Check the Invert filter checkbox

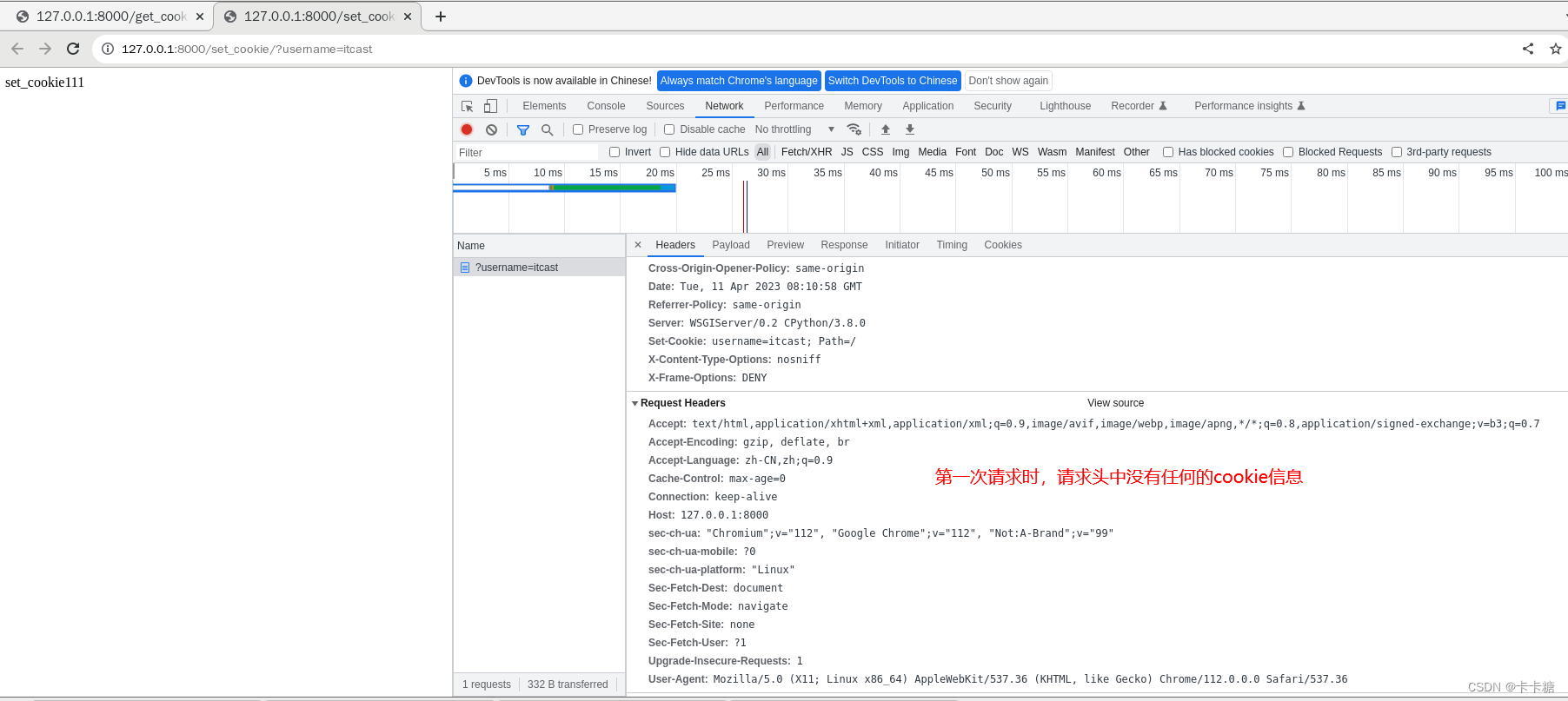(615, 152)
